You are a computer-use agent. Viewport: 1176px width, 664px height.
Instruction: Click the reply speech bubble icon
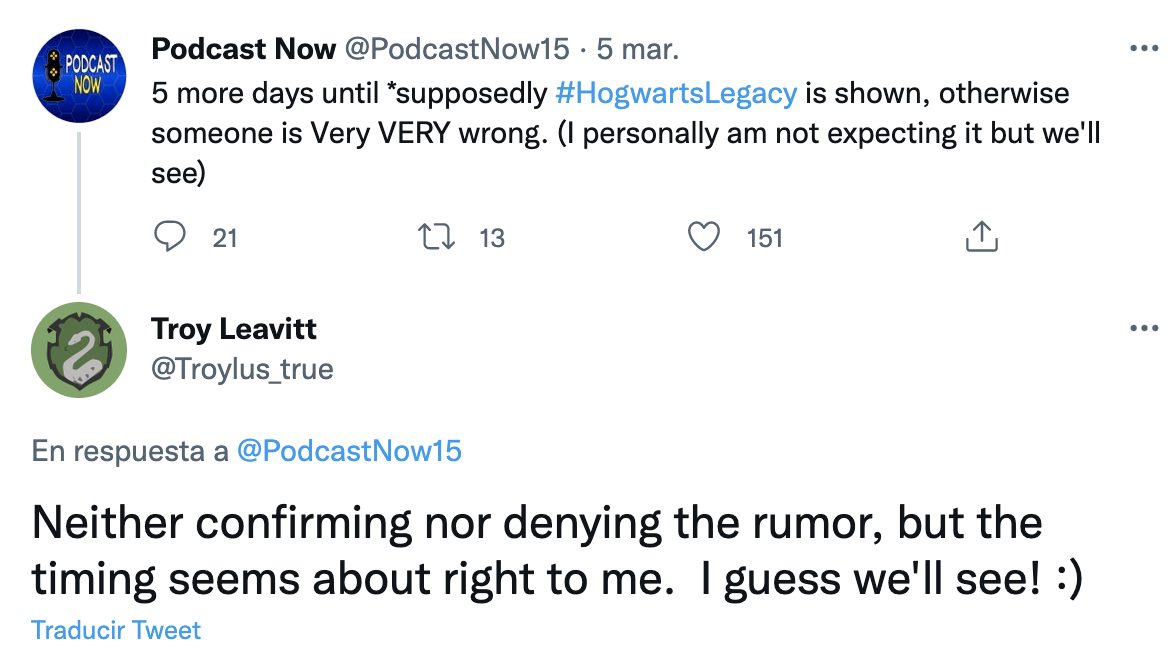(171, 237)
